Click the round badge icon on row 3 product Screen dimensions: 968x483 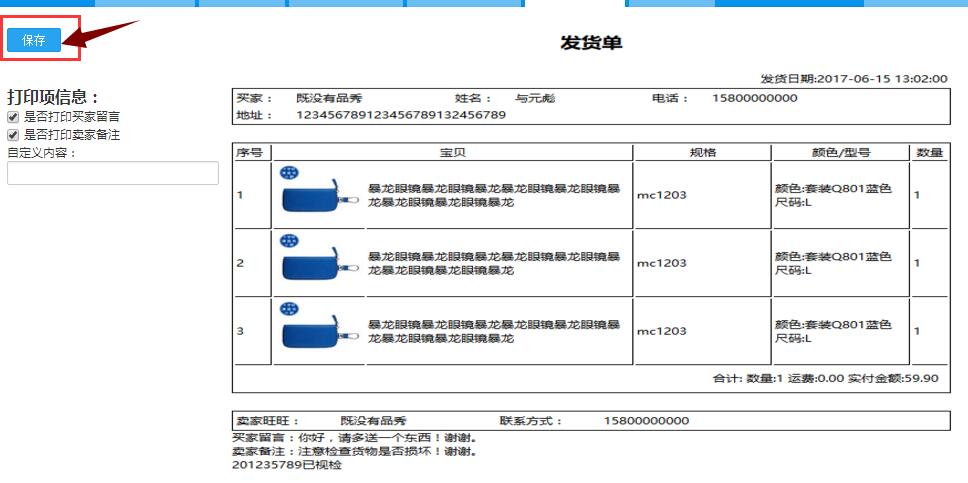[x=289, y=309]
